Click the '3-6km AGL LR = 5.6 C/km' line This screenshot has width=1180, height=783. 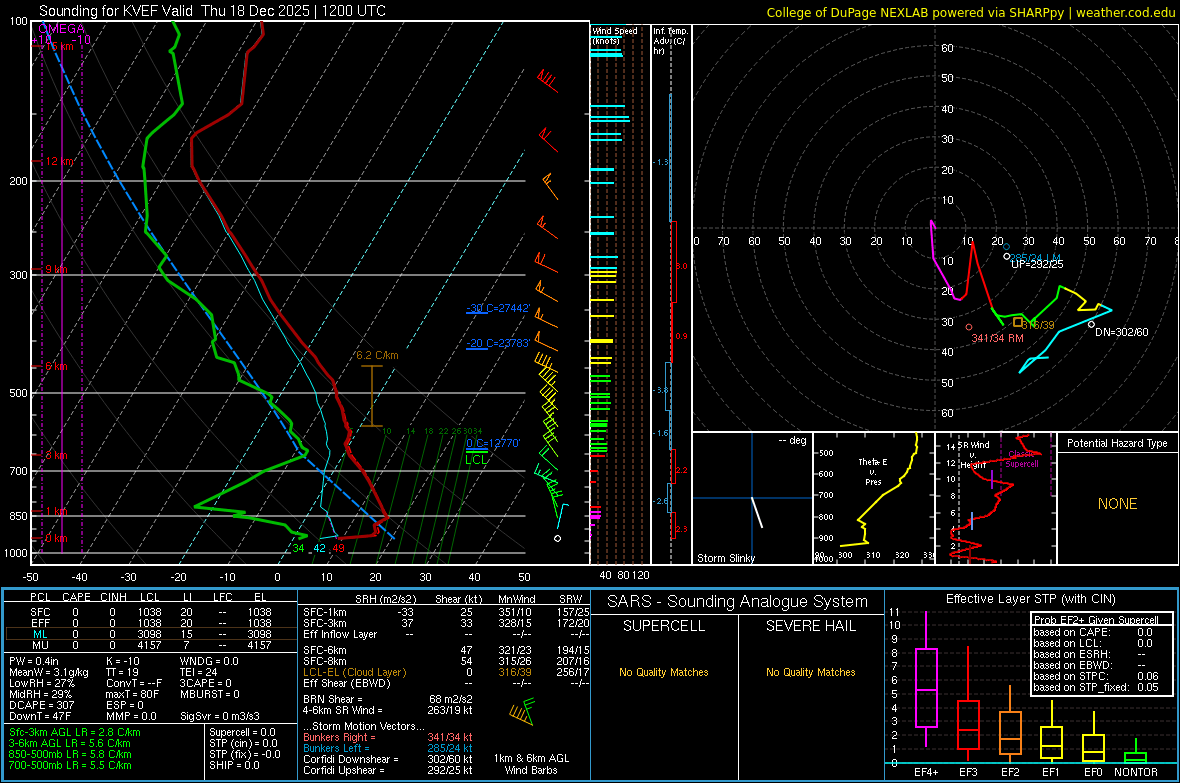click(x=70, y=743)
